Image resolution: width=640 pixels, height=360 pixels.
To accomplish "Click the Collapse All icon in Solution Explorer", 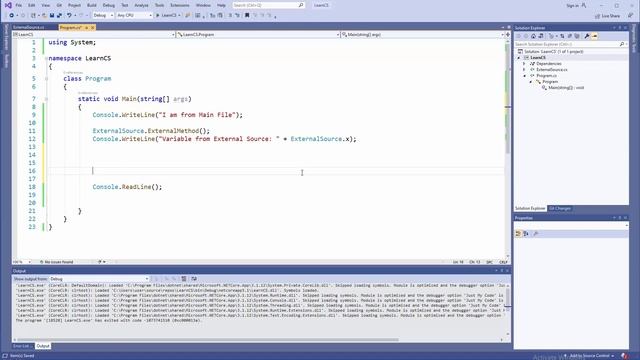I will pyautogui.click(x=570, y=36).
